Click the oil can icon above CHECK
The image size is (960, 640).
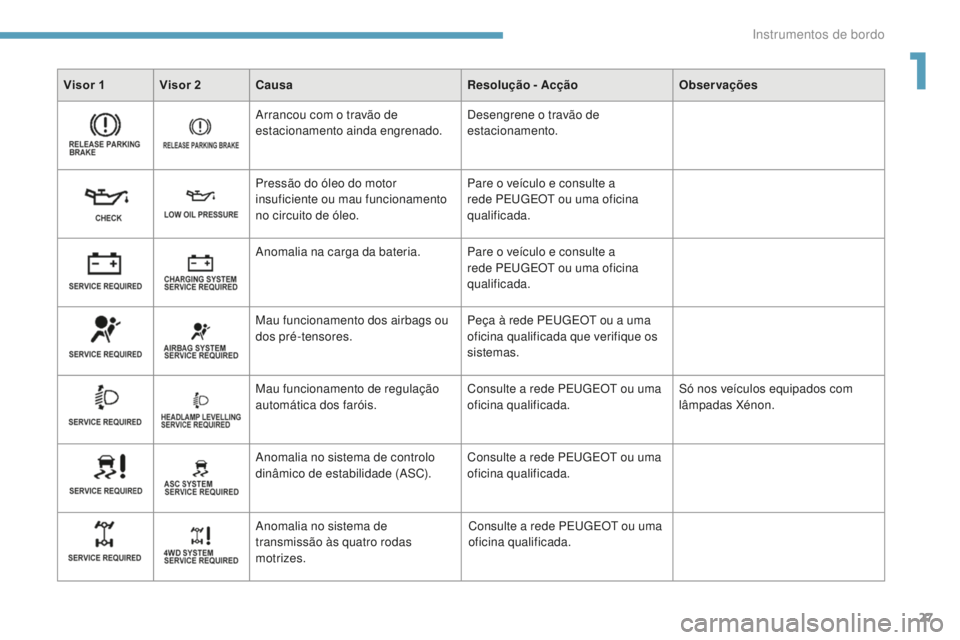click(x=107, y=197)
